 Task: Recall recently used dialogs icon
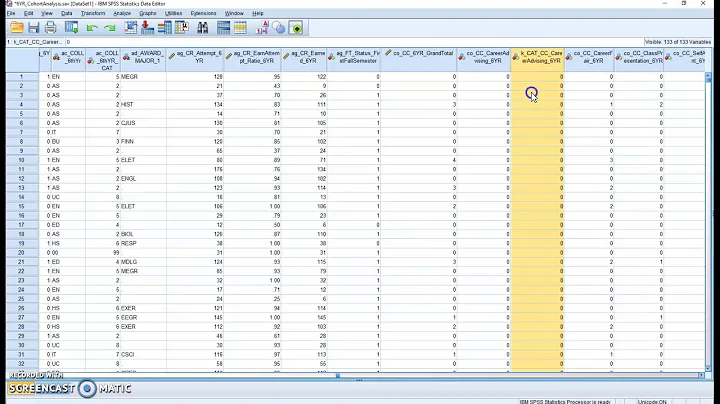[x=72, y=28]
